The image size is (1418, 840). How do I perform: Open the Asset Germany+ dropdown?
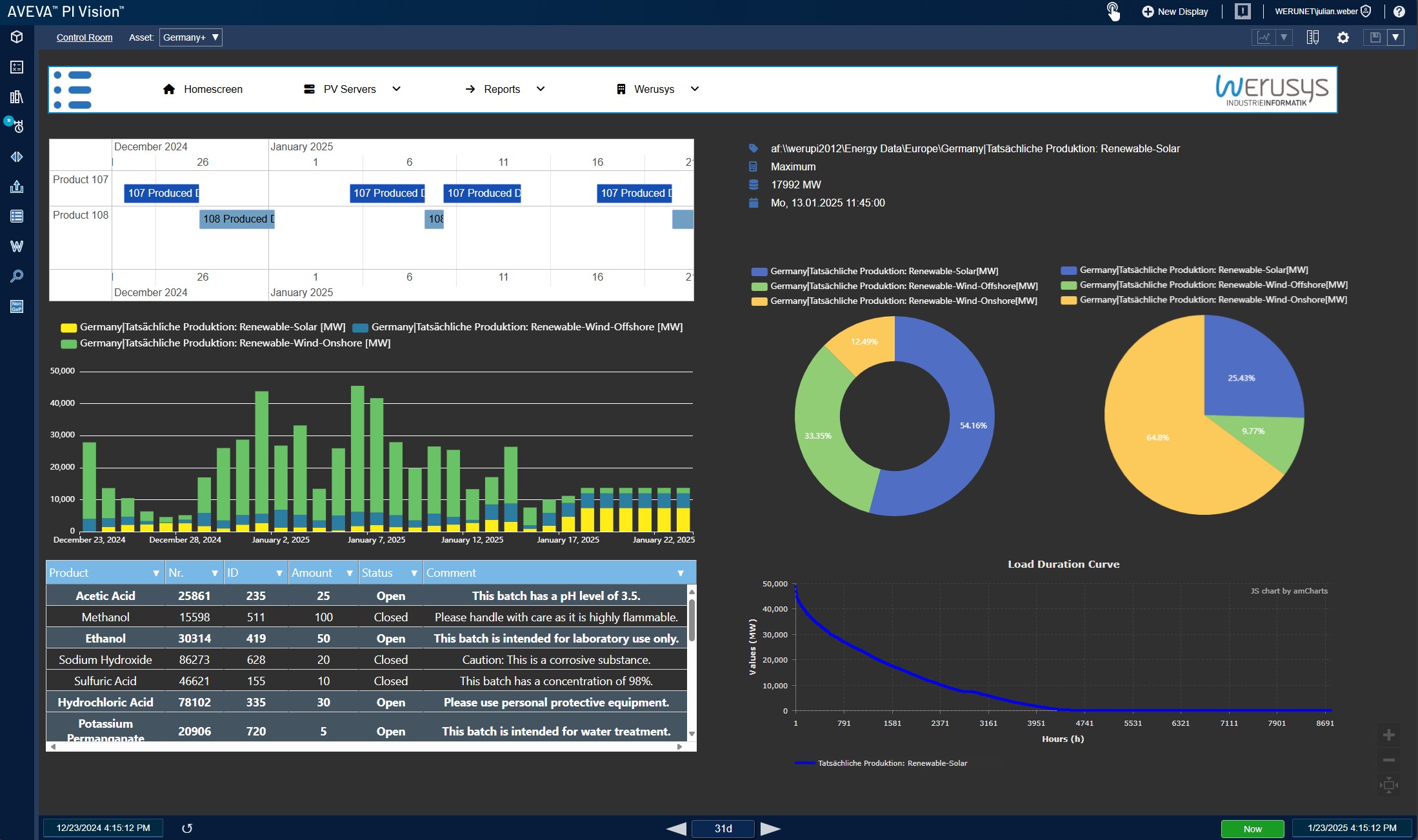[190, 37]
